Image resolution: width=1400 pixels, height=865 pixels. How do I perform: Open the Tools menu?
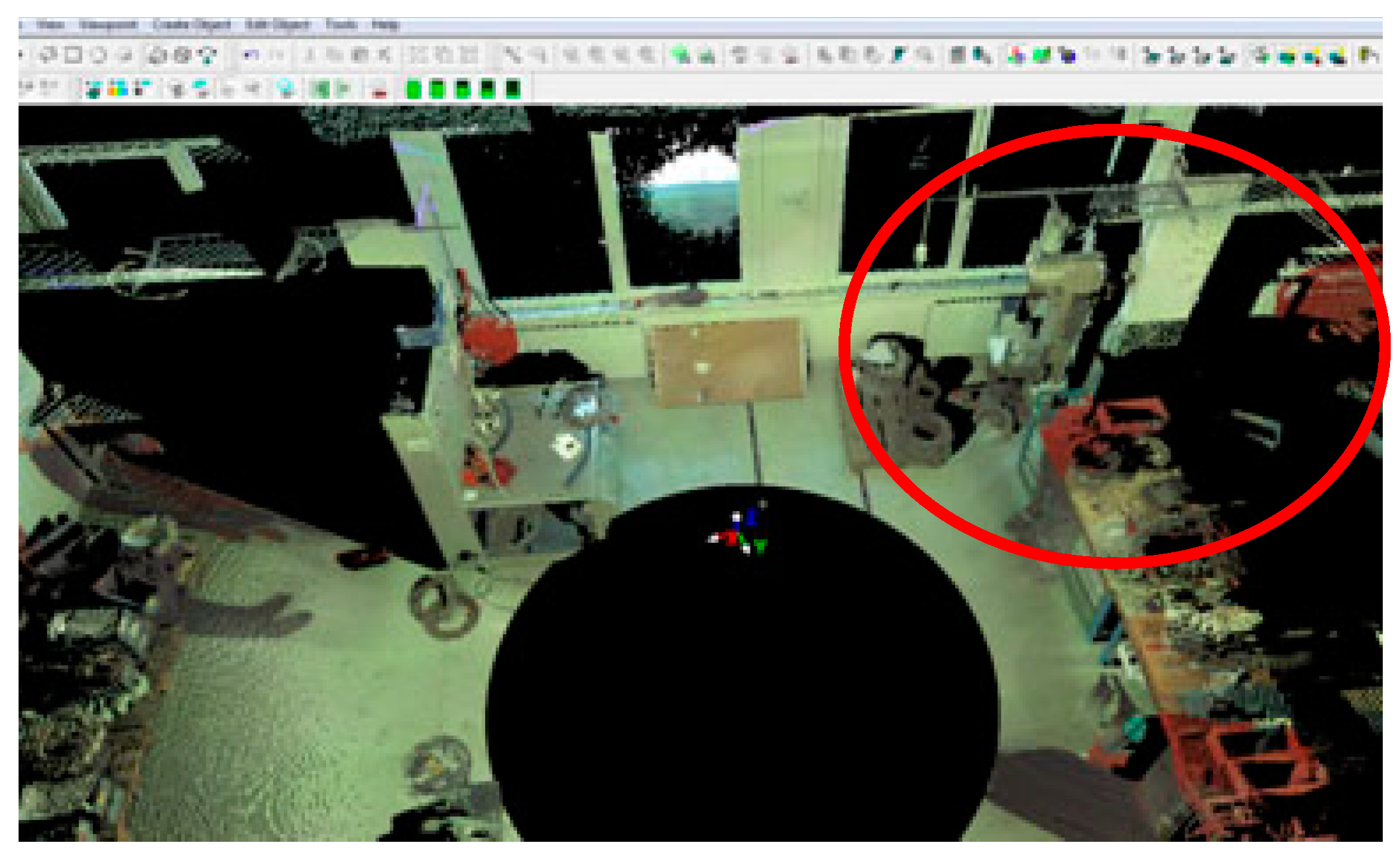[x=341, y=25]
